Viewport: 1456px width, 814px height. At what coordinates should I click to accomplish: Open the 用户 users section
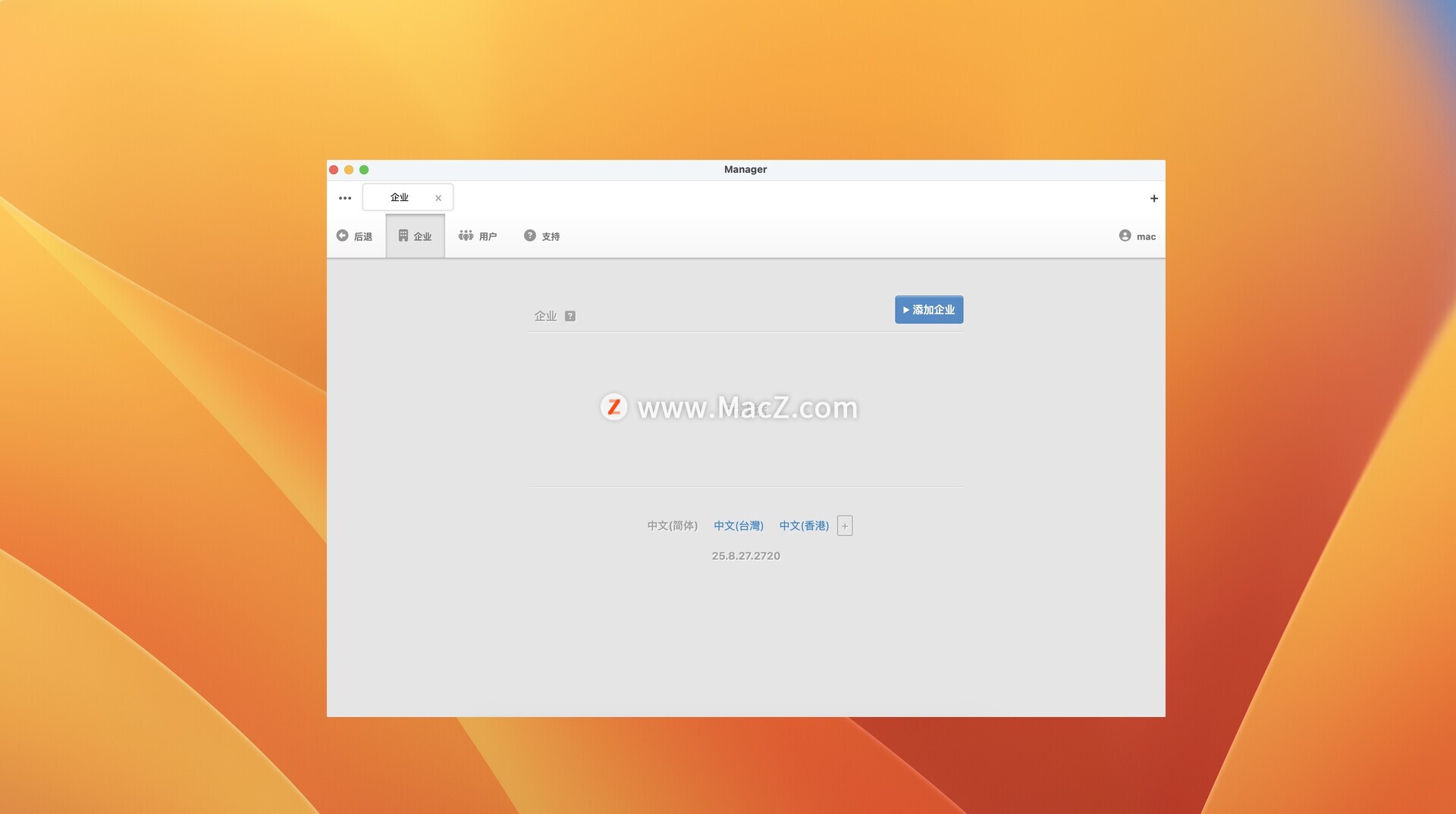point(478,236)
